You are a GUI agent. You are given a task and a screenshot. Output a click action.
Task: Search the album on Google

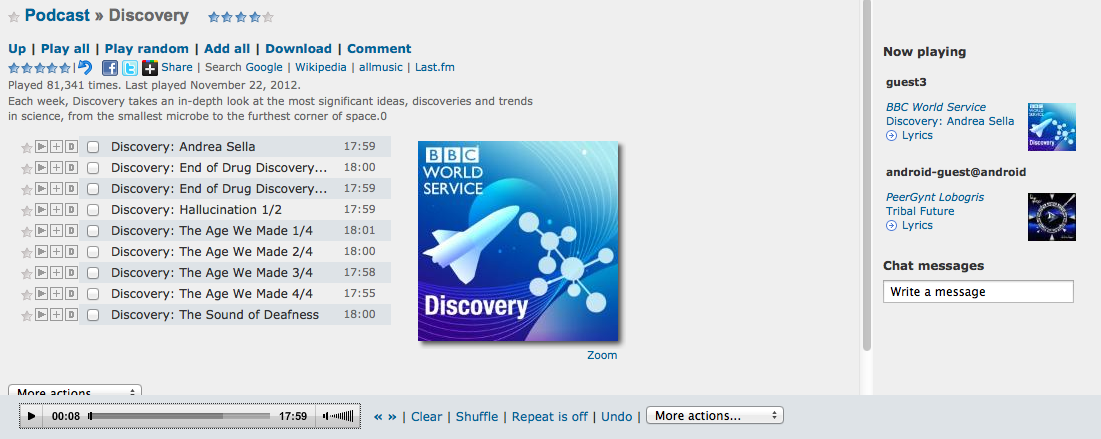(x=264, y=67)
